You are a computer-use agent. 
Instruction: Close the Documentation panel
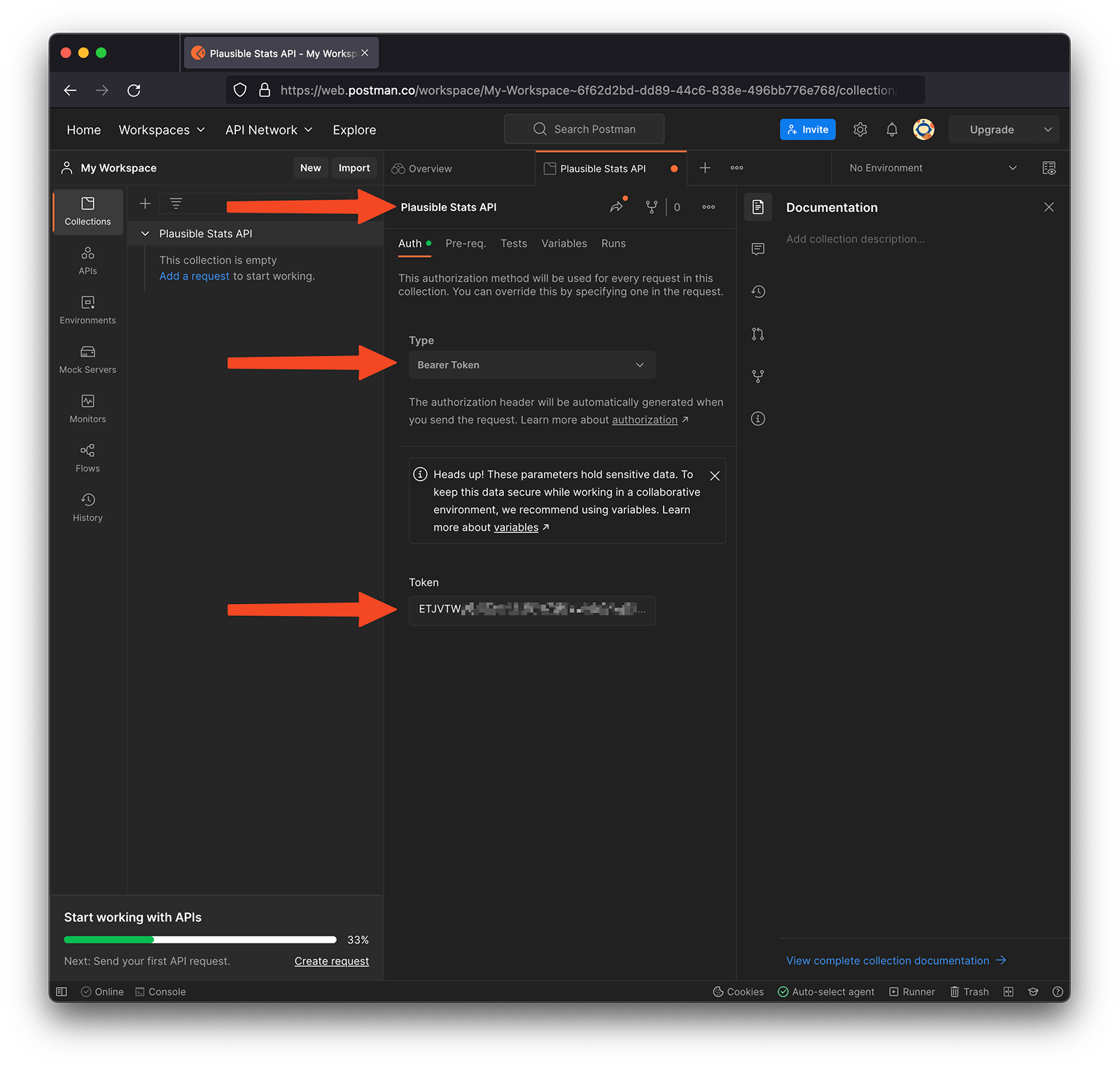pyautogui.click(x=1049, y=207)
